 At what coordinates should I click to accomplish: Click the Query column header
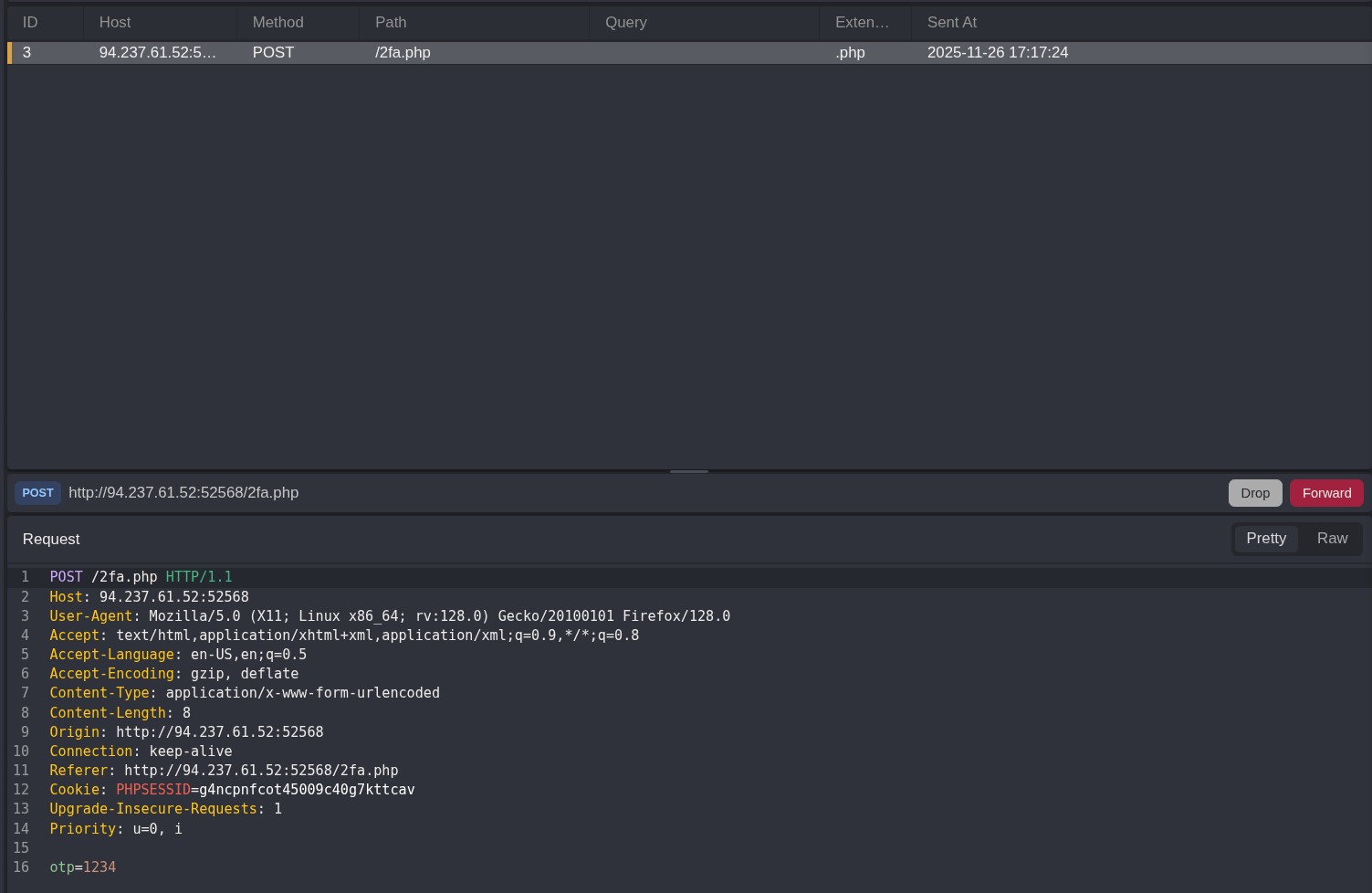[625, 23]
